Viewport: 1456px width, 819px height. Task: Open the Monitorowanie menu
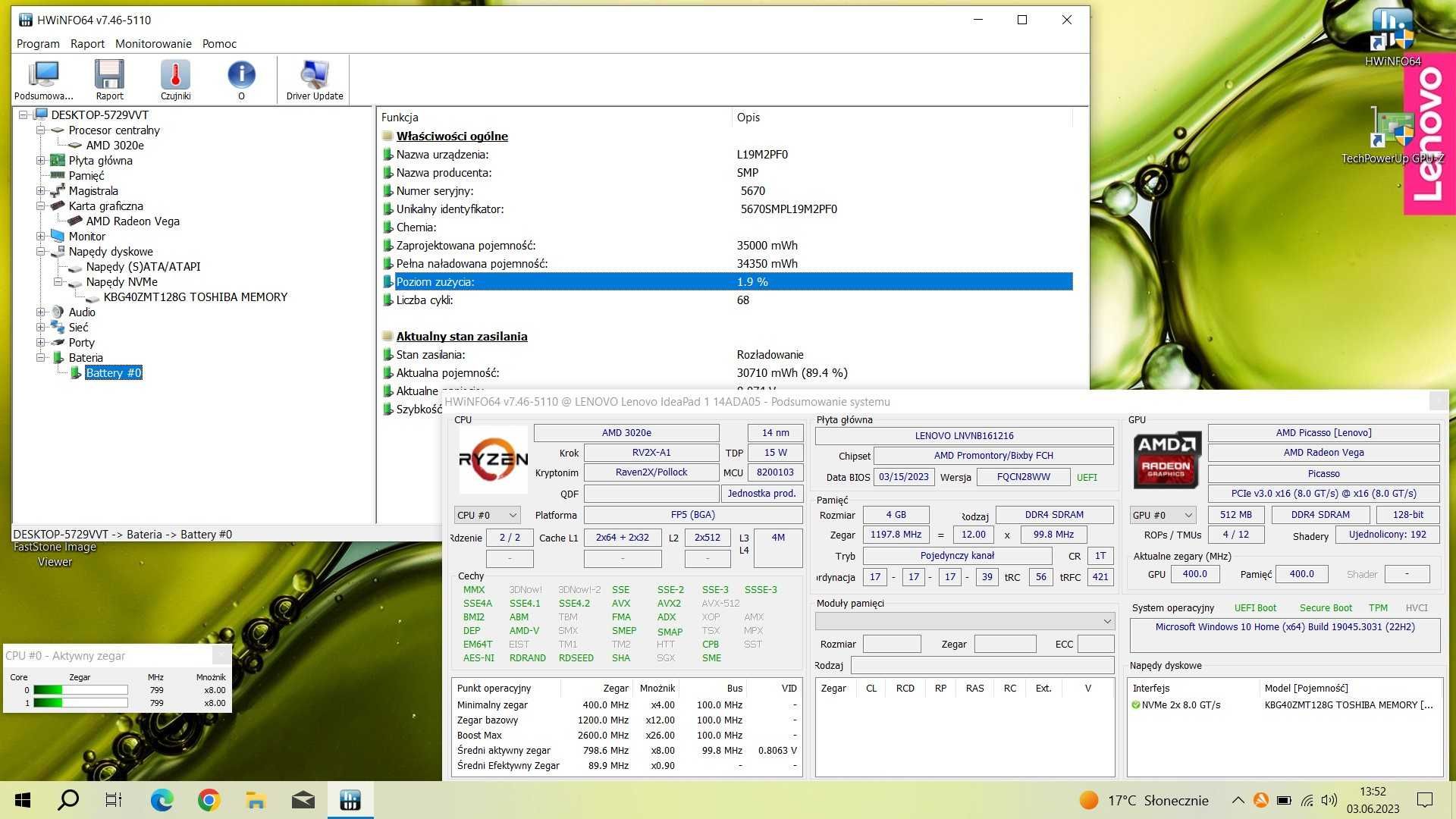[153, 44]
